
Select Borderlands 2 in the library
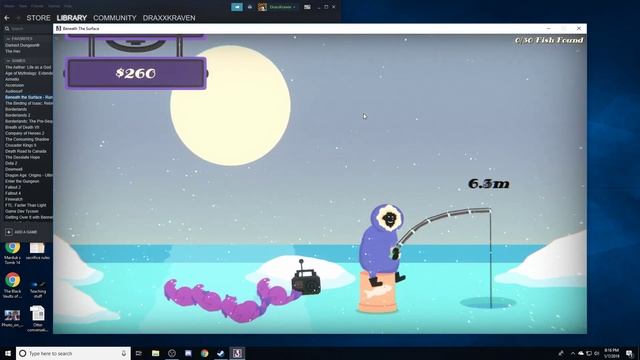point(18,115)
